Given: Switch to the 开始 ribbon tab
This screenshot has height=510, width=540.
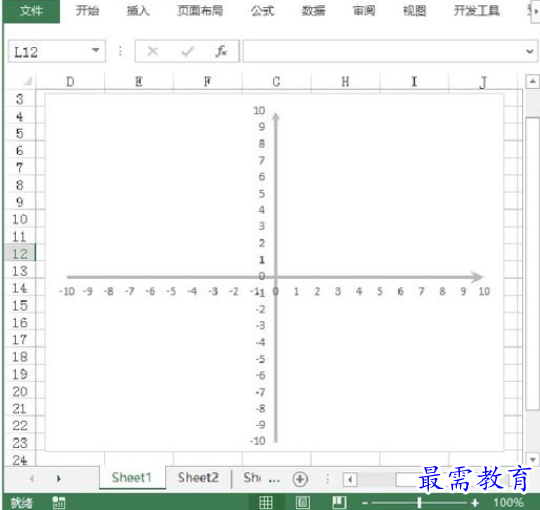Looking at the screenshot, I should point(87,11).
